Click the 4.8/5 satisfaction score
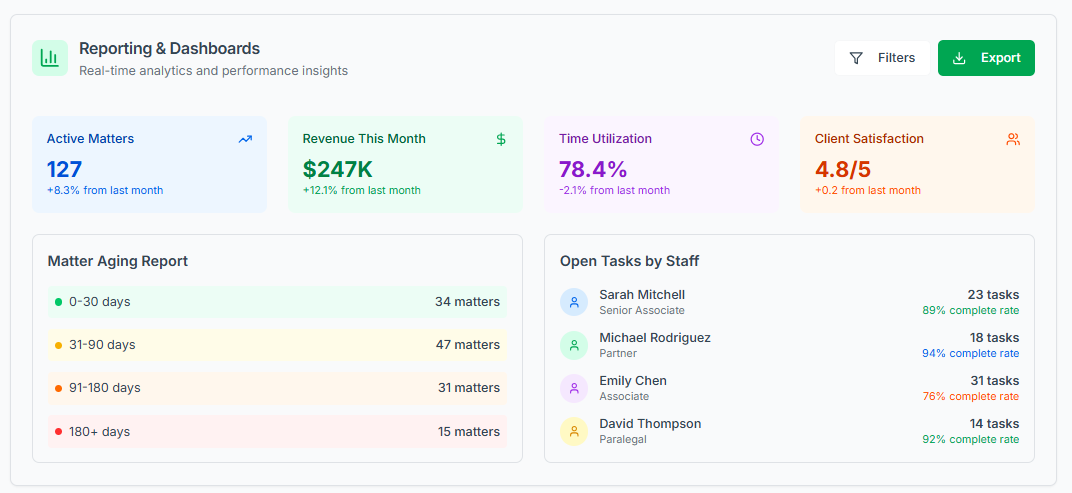Screen dimensions: 1072x493 point(843,169)
